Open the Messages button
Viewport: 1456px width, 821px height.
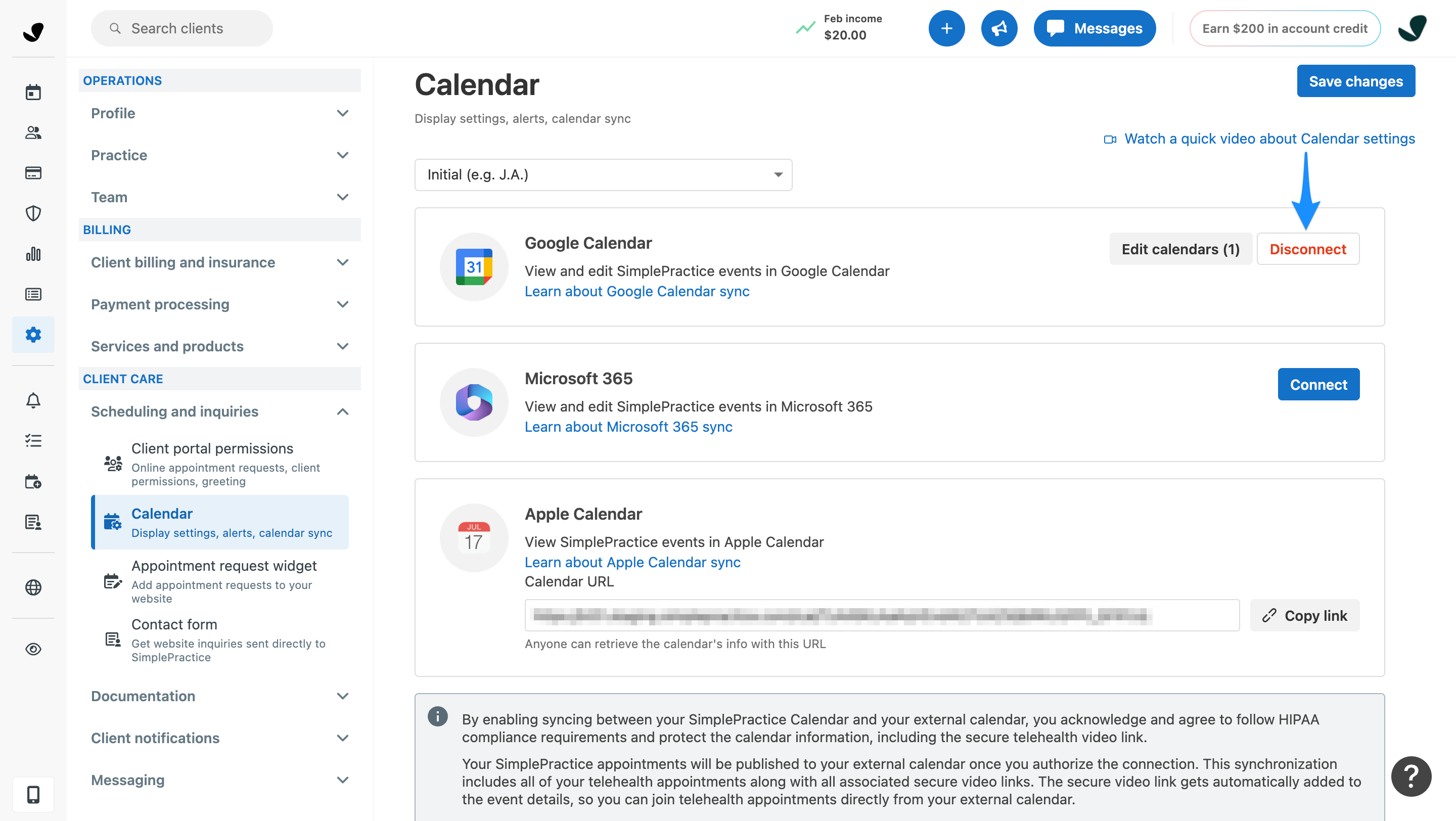point(1094,28)
